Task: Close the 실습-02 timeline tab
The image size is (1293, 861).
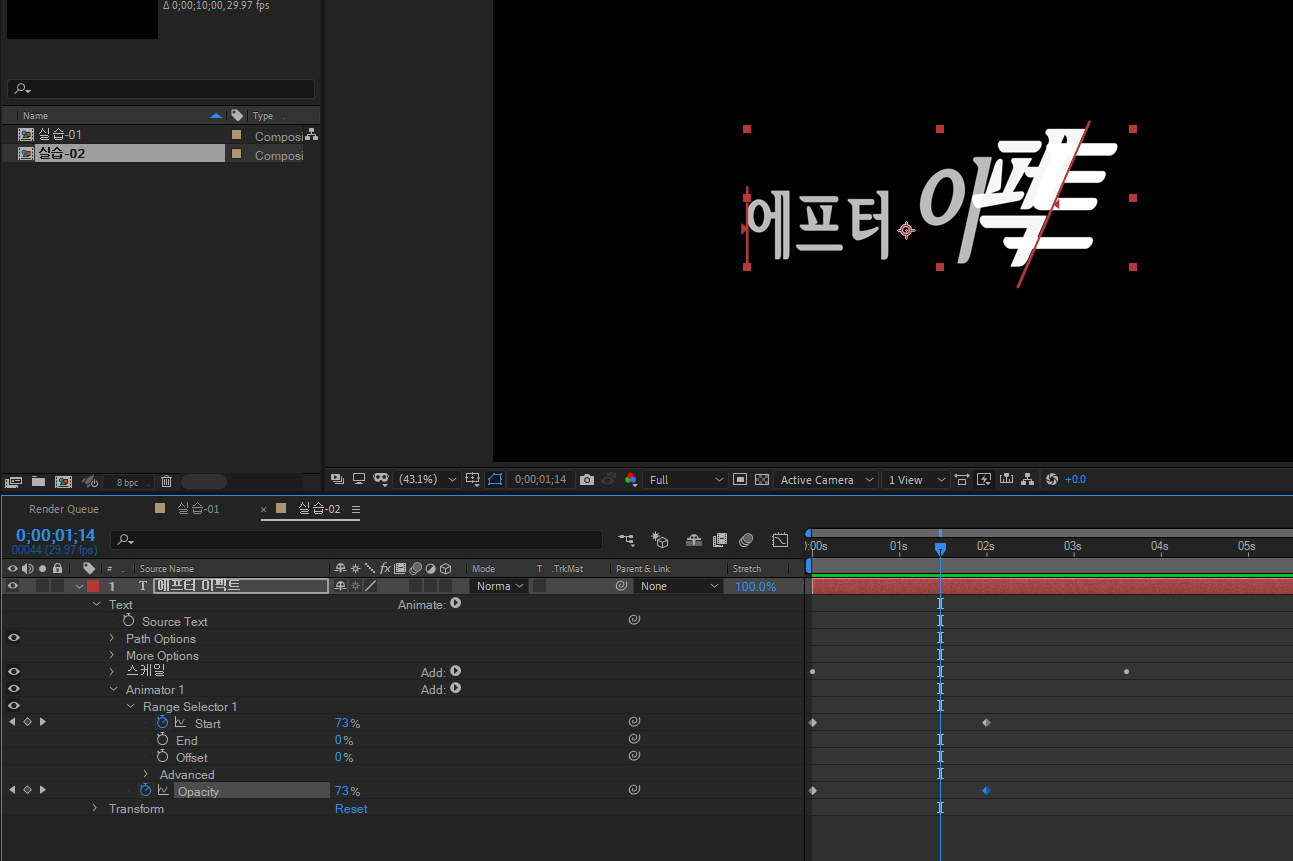Action: click(x=264, y=510)
